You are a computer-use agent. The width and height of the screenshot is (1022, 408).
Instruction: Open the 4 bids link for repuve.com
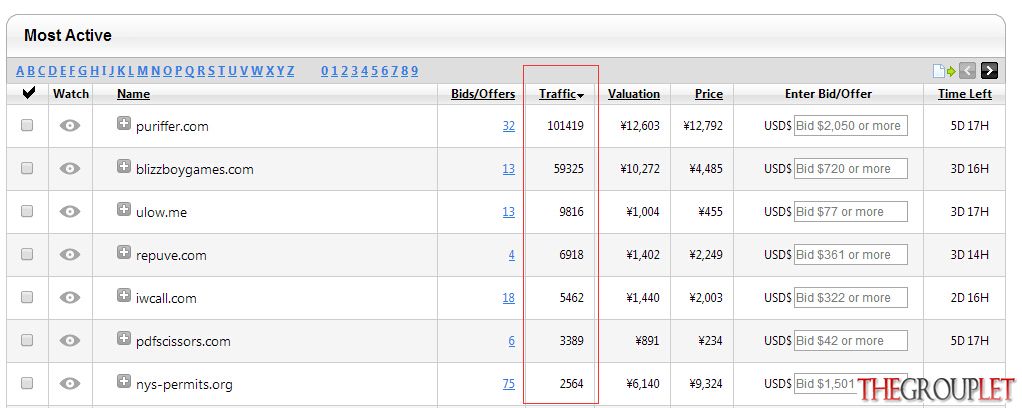point(512,255)
